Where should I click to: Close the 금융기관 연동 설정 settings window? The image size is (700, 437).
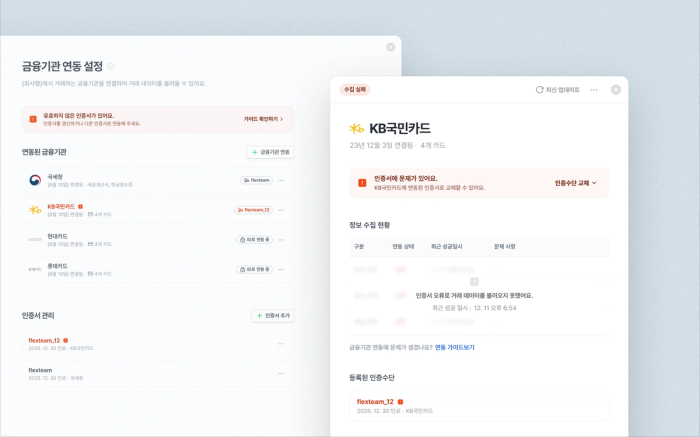pos(391,47)
